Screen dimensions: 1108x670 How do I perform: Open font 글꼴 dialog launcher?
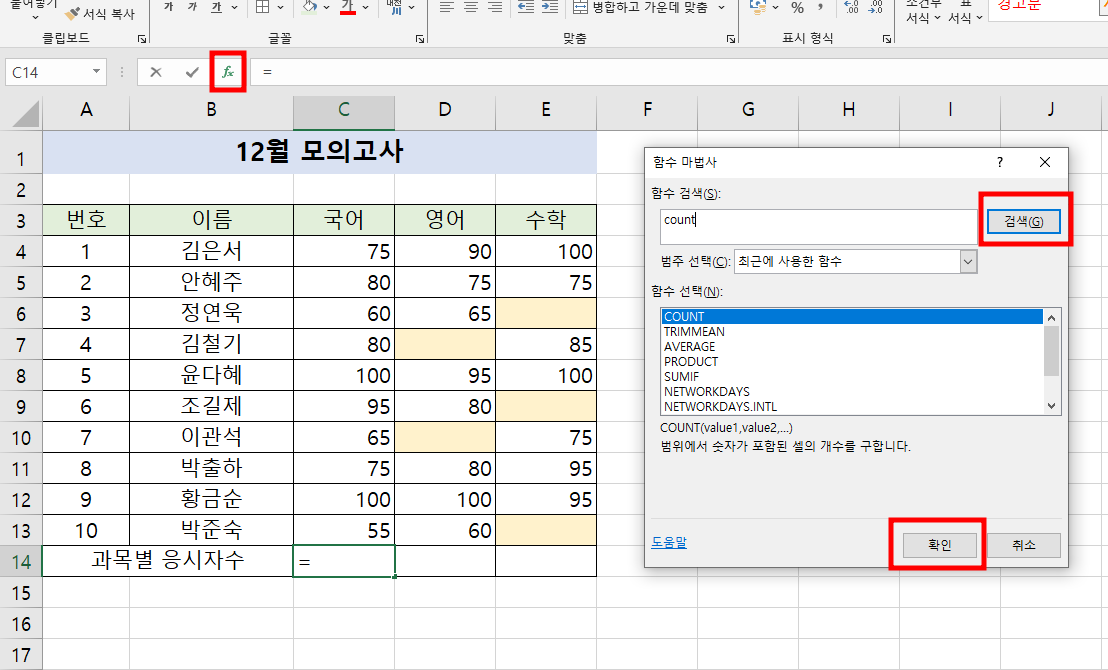pos(420,39)
